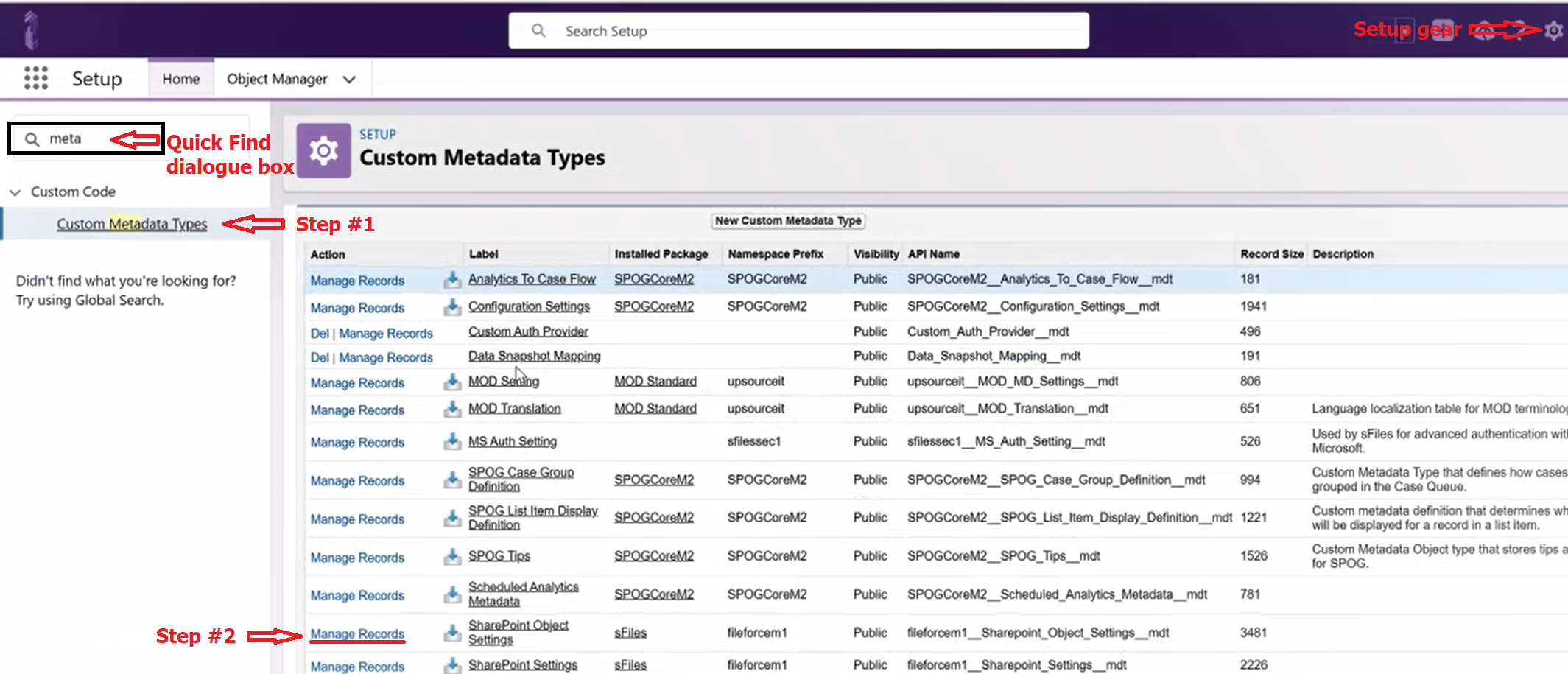Click the package icon beside Scheduled Analytics Metadata
Screen dimensions: 1568x674
coord(452,594)
